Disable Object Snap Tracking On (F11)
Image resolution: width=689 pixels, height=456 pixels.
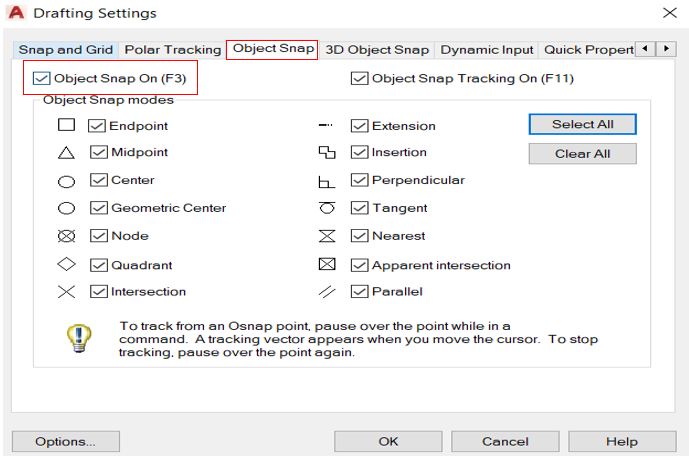[359, 79]
